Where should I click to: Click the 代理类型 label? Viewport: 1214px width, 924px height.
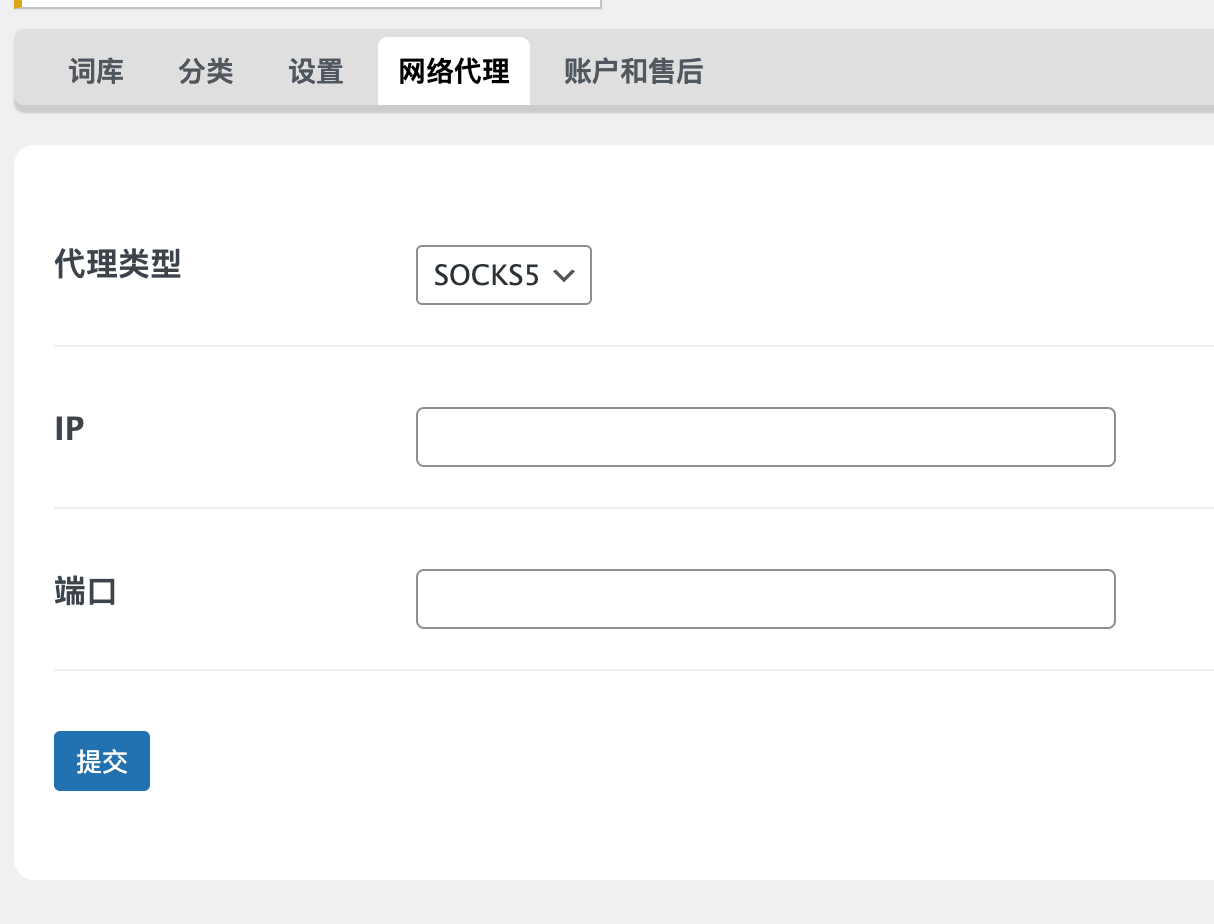pos(117,265)
